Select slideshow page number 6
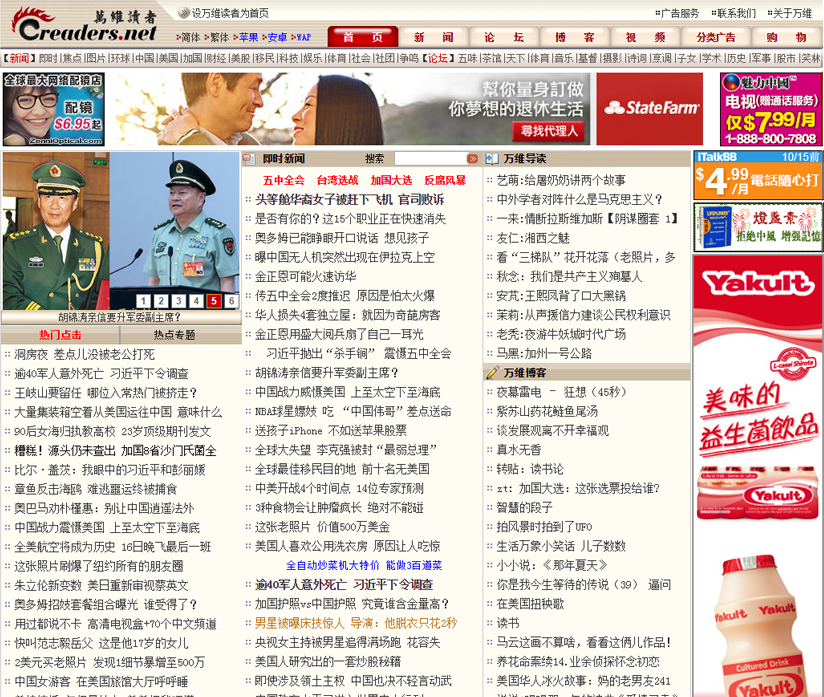Viewport: 824px width, 697px height. click(231, 301)
